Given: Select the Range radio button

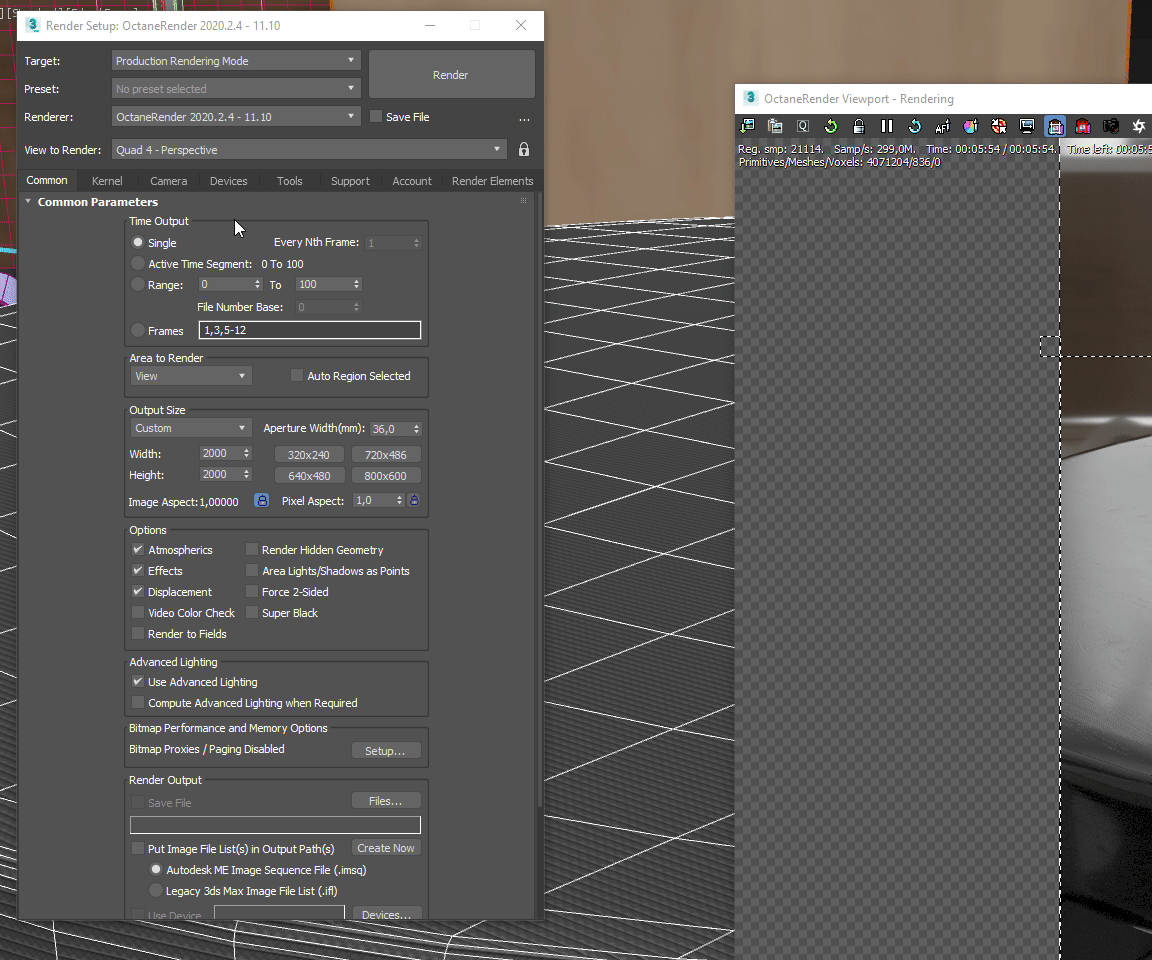Looking at the screenshot, I should click(x=137, y=285).
